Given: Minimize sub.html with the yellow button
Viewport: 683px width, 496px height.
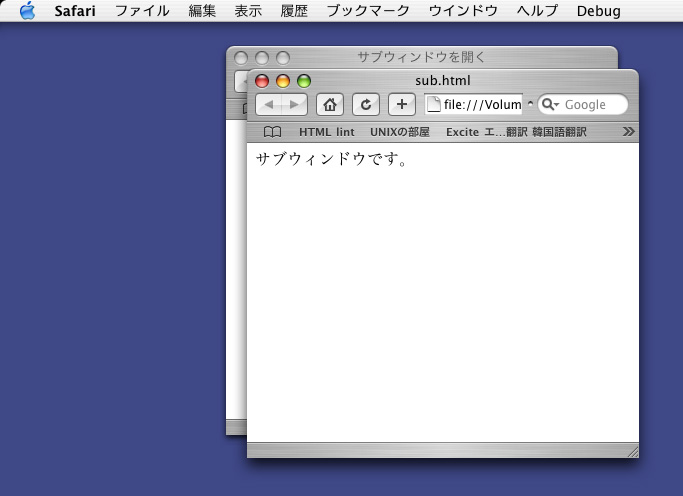Looking at the screenshot, I should click(283, 81).
